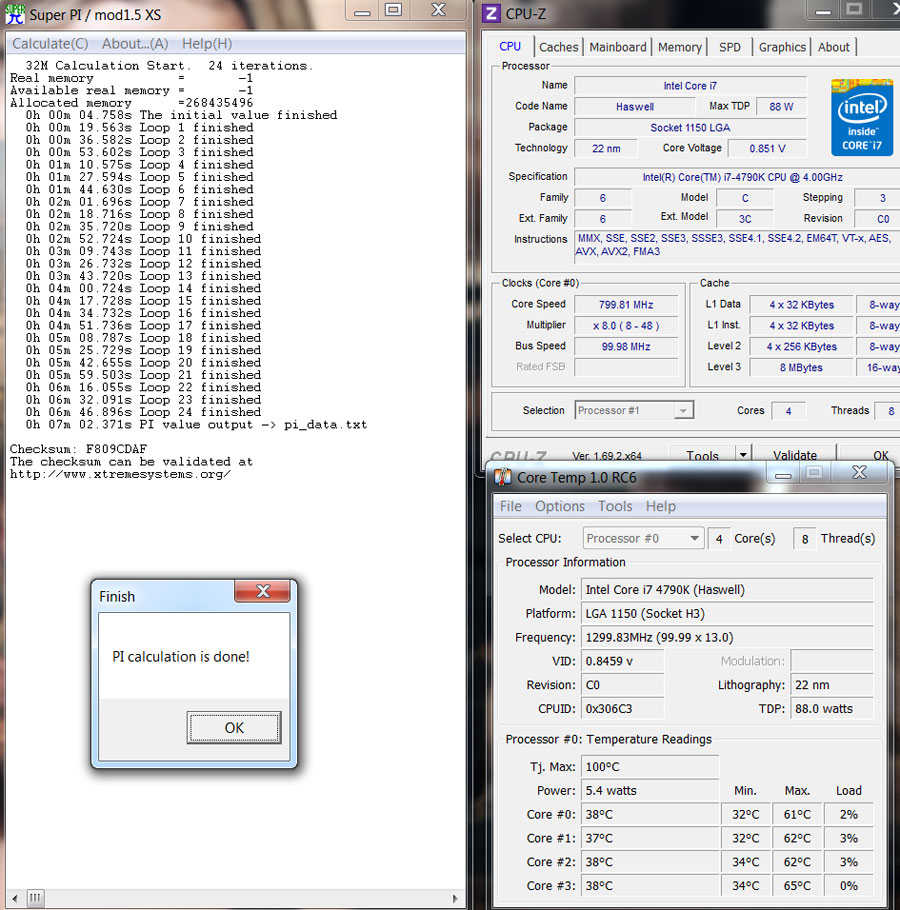
Task: Click the Tools button in CPU-Z
Action: tap(702, 455)
